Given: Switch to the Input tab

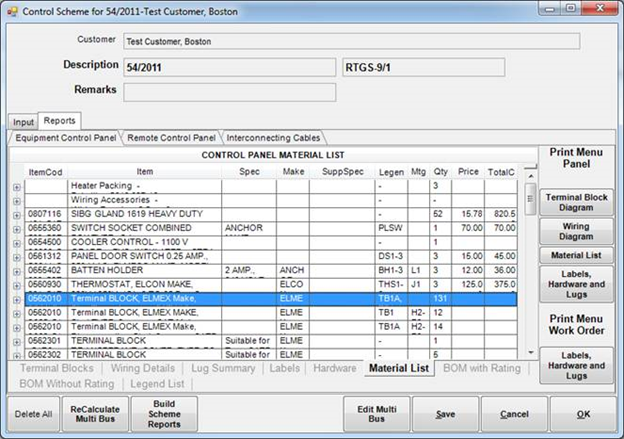Looking at the screenshot, I should click(22, 121).
